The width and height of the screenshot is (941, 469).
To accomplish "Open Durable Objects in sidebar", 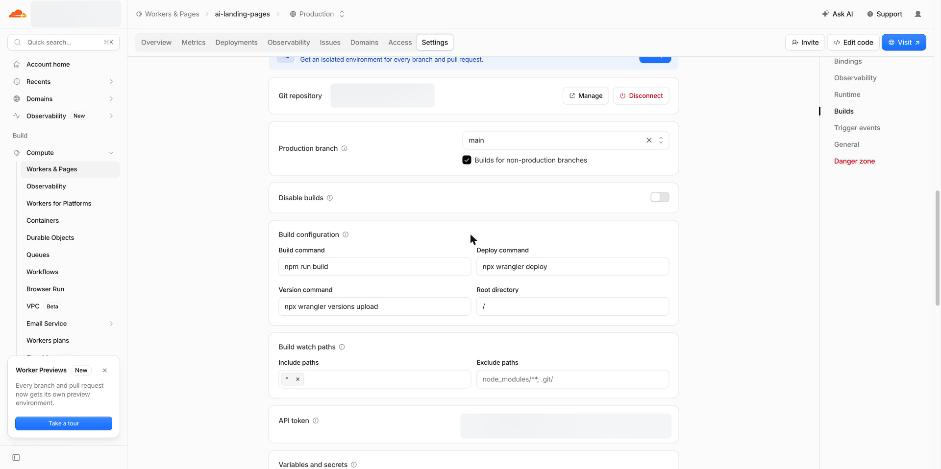I will tap(50, 238).
